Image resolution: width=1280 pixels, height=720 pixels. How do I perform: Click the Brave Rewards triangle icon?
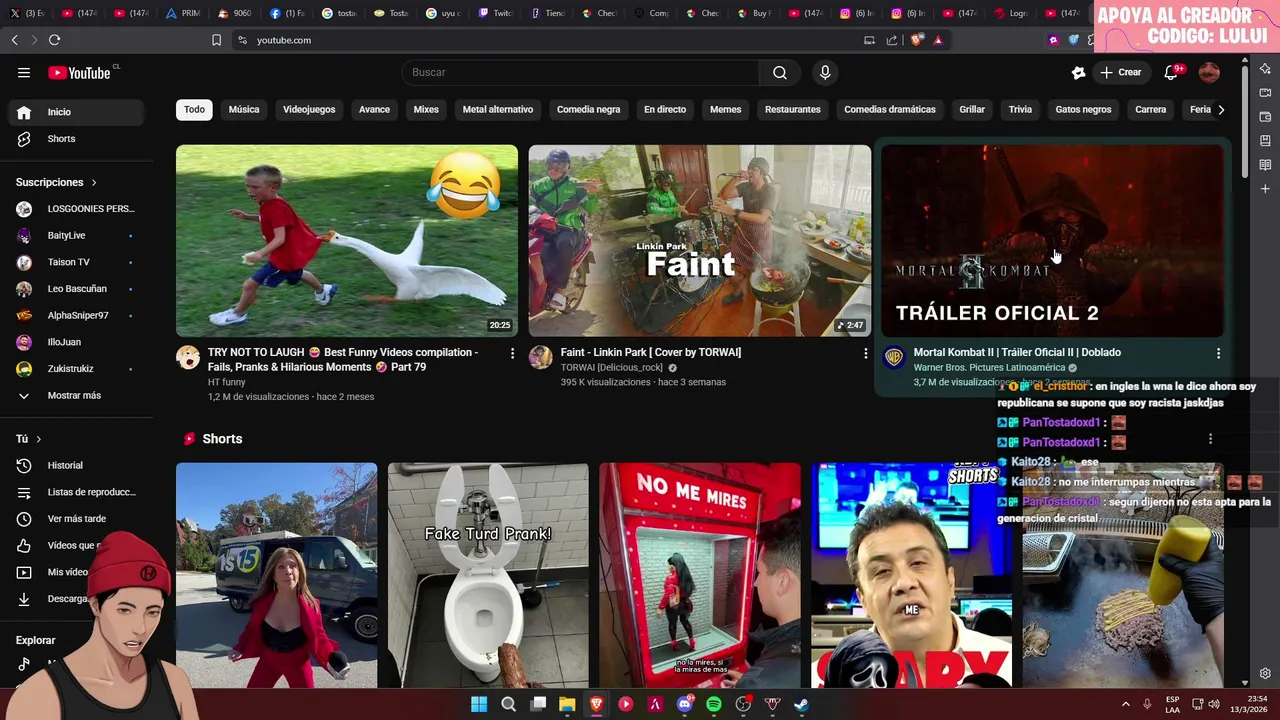pyautogui.click(x=938, y=40)
